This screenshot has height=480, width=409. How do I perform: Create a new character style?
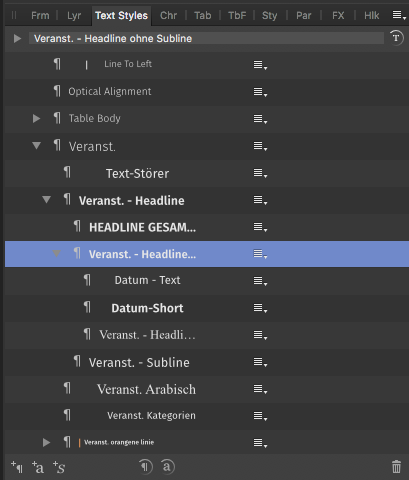38,467
